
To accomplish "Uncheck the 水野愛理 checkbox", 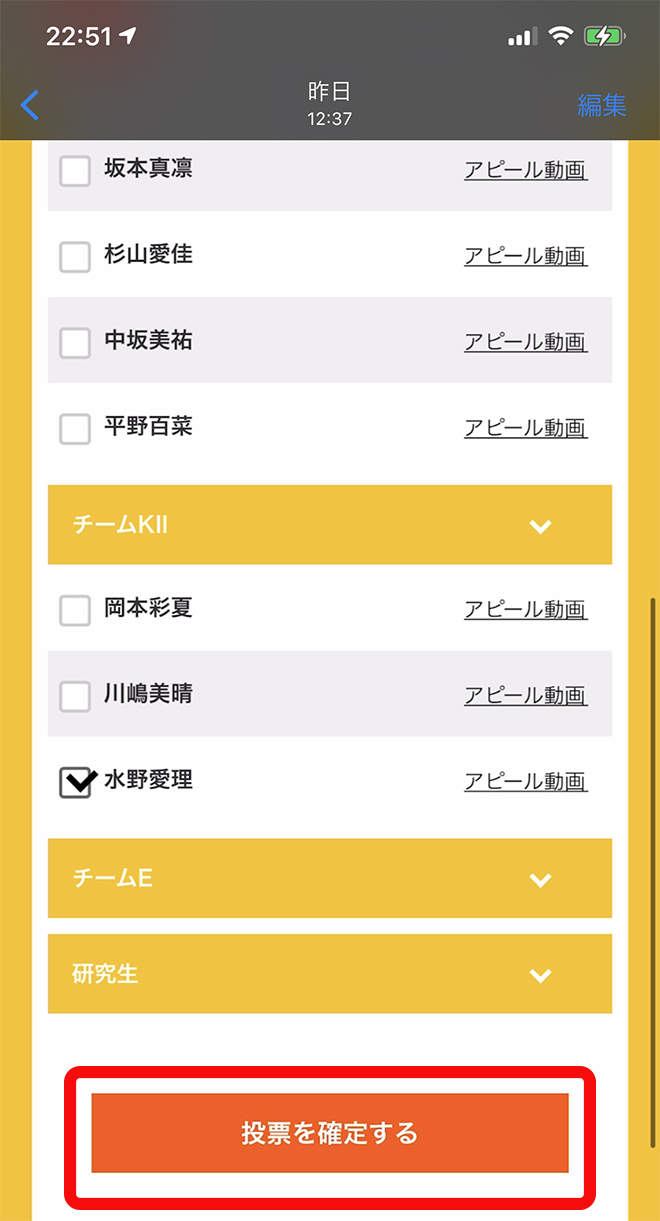I will [76, 783].
